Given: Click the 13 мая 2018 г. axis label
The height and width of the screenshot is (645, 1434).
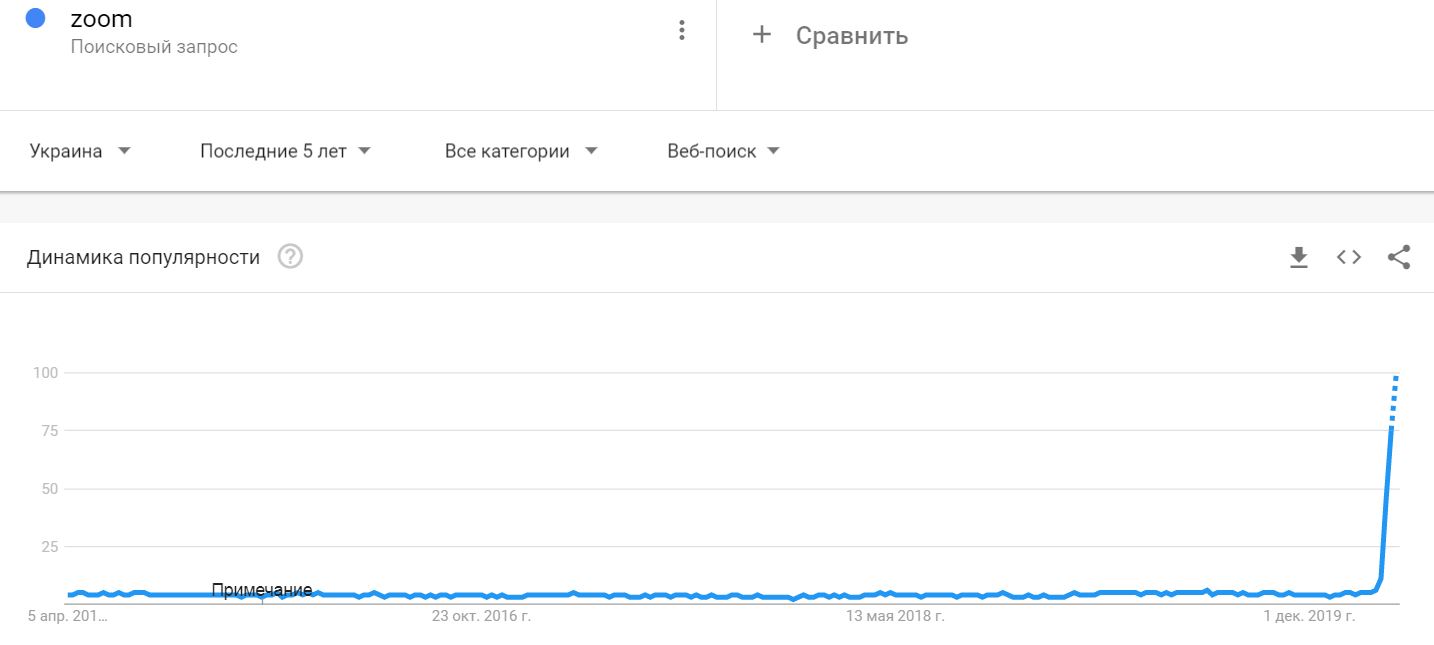Looking at the screenshot, I should [896, 617].
